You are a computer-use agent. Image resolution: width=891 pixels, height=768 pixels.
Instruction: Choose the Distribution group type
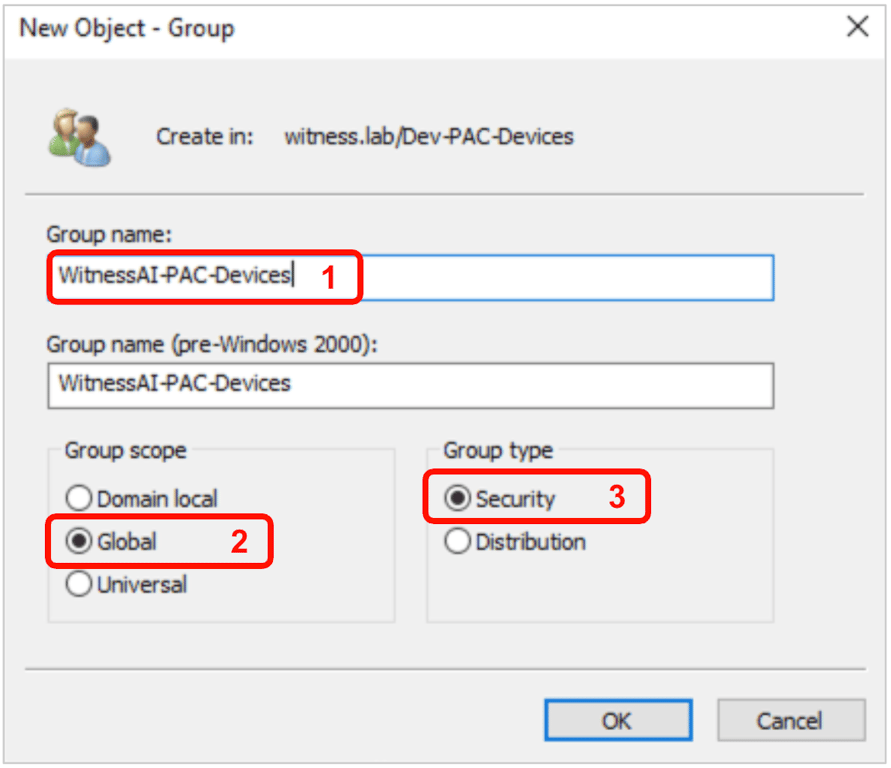pyautogui.click(x=458, y=542)
